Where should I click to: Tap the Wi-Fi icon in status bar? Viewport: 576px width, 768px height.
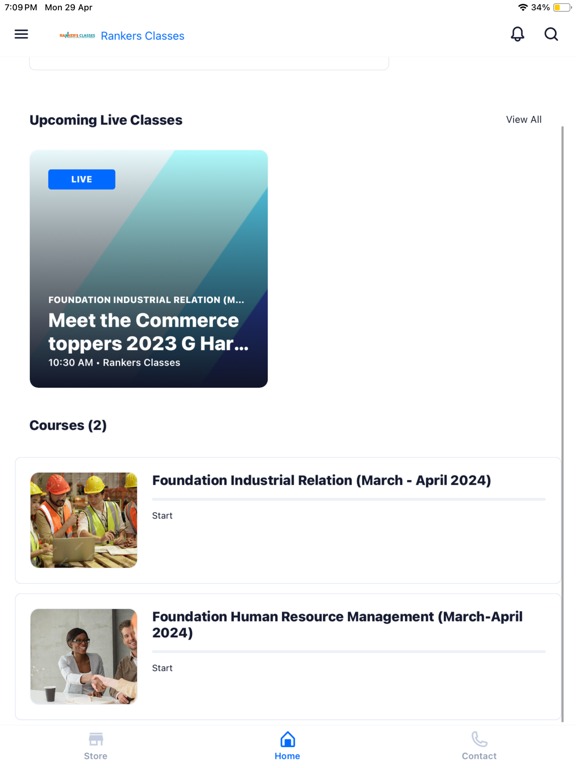[523, 7]
